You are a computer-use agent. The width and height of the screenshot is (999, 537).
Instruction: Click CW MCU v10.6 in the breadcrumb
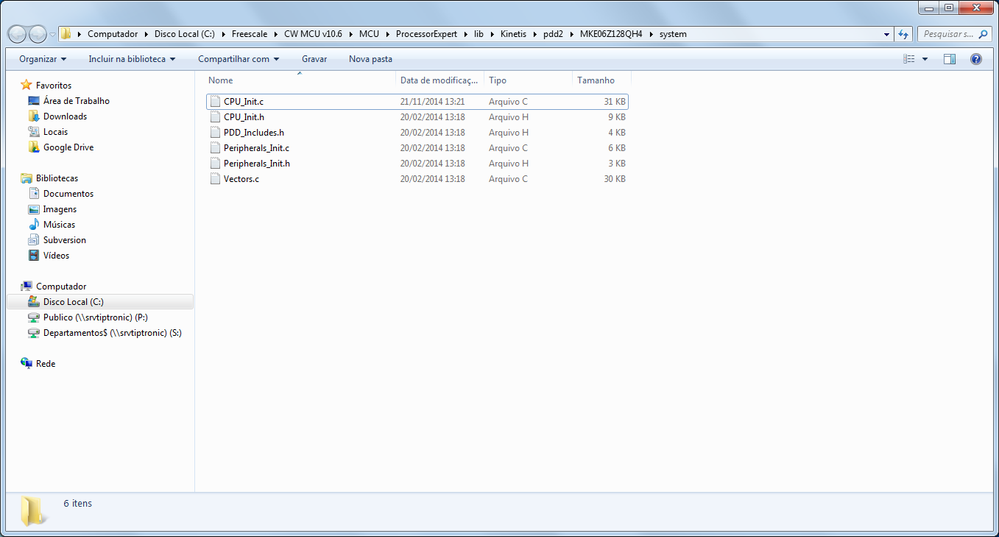pyautogui.click(x=313, y=34)
